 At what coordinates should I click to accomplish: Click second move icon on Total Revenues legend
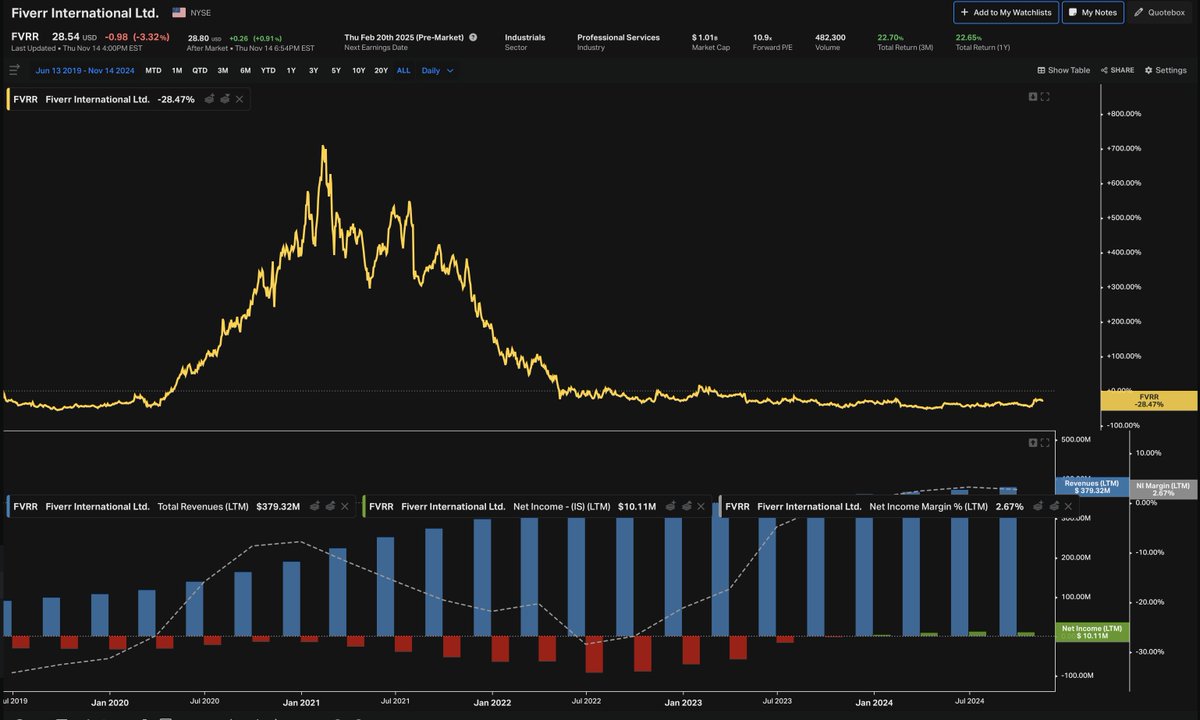click(330, 507)
